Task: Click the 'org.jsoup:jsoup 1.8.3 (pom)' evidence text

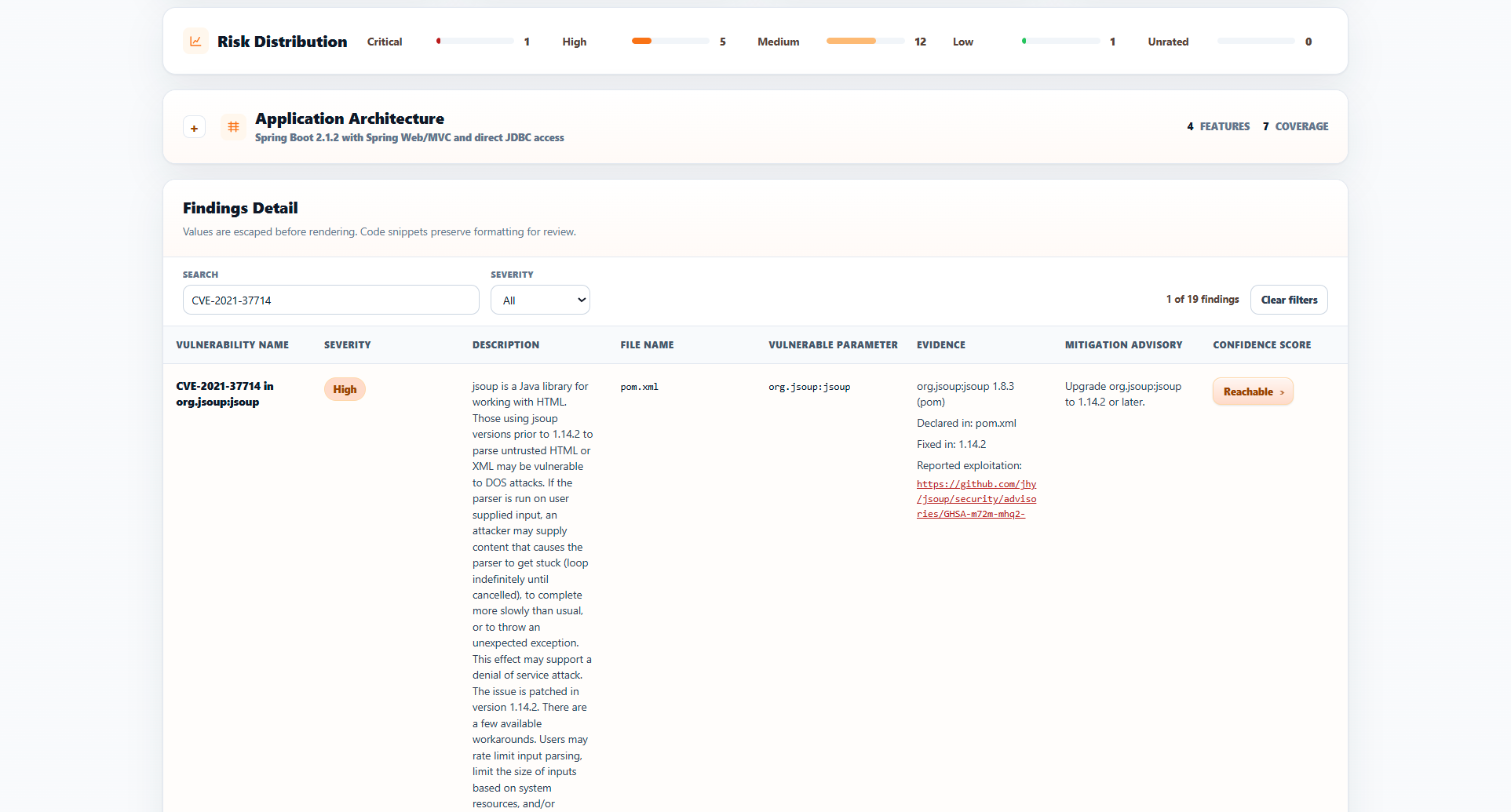Action: [x=966, y=394]
